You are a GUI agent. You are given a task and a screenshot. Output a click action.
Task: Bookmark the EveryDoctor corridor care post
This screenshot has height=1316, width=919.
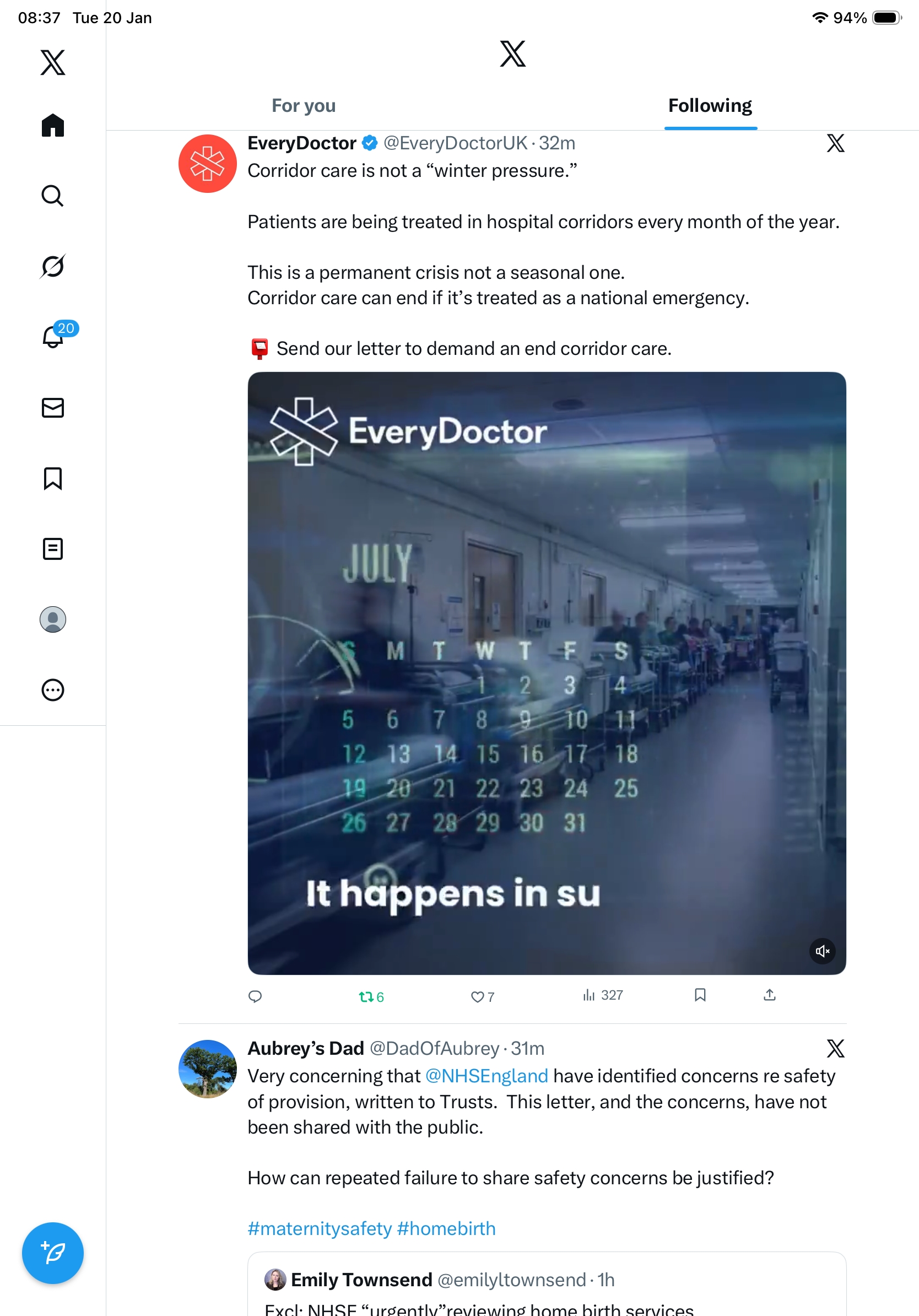pyautogui.click(x=700, y=995)
